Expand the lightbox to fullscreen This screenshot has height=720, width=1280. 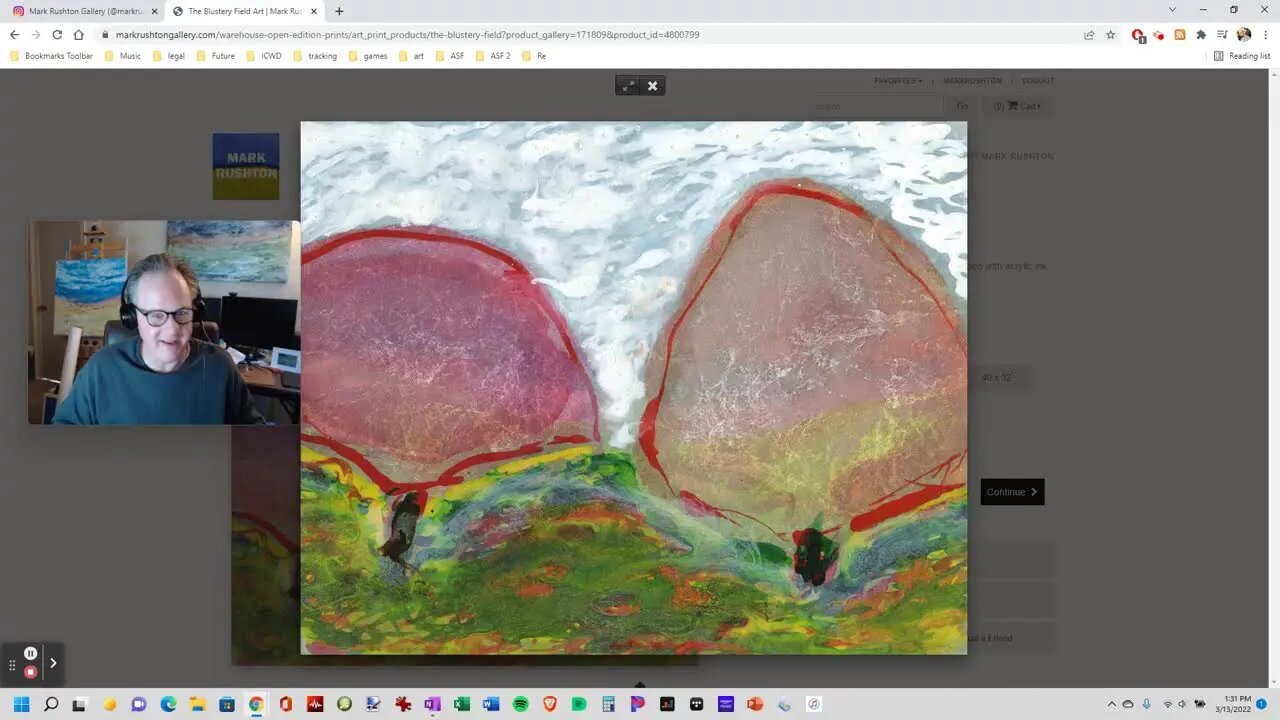click(628, 86)
